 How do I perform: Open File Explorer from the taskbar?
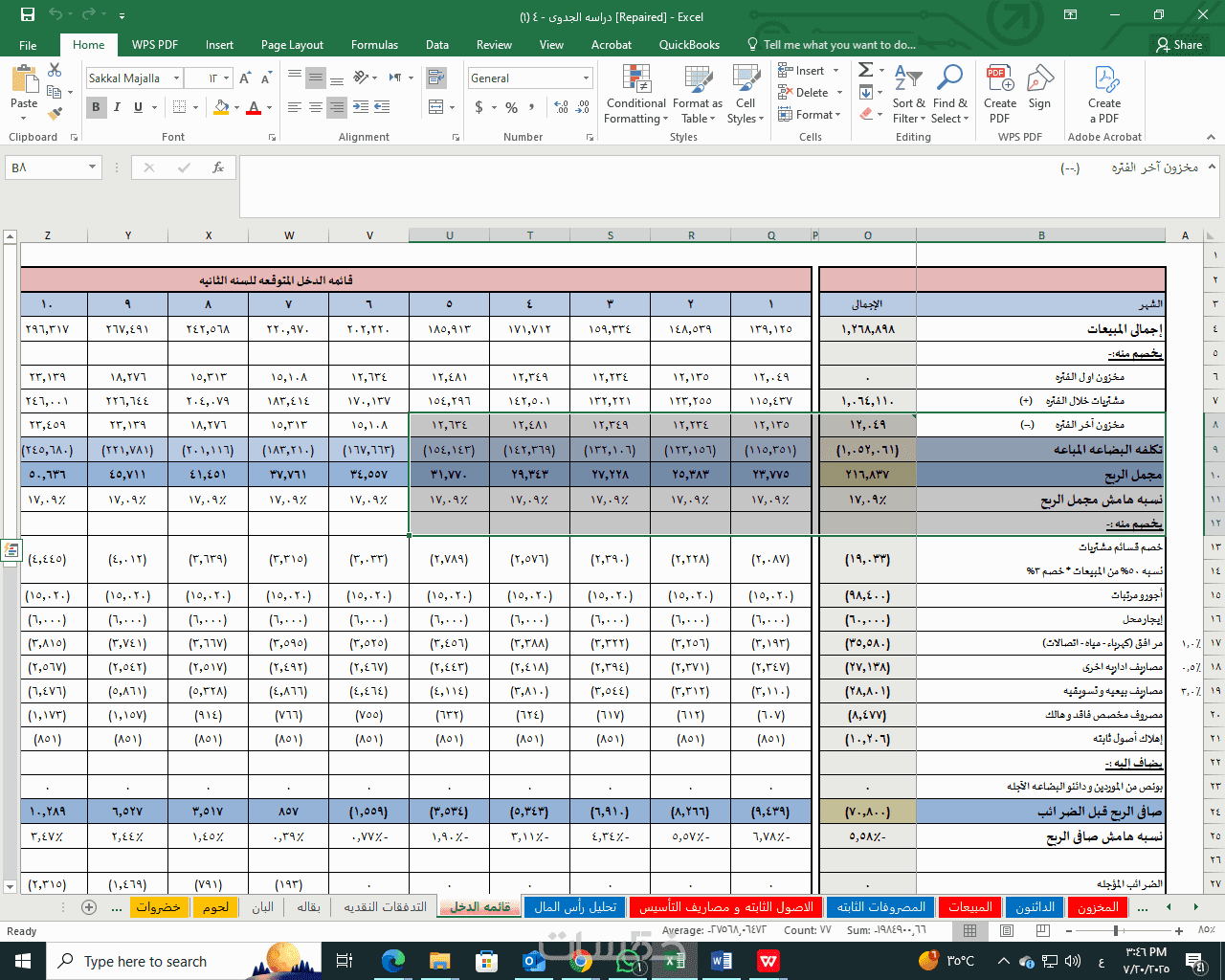point(439,961)
